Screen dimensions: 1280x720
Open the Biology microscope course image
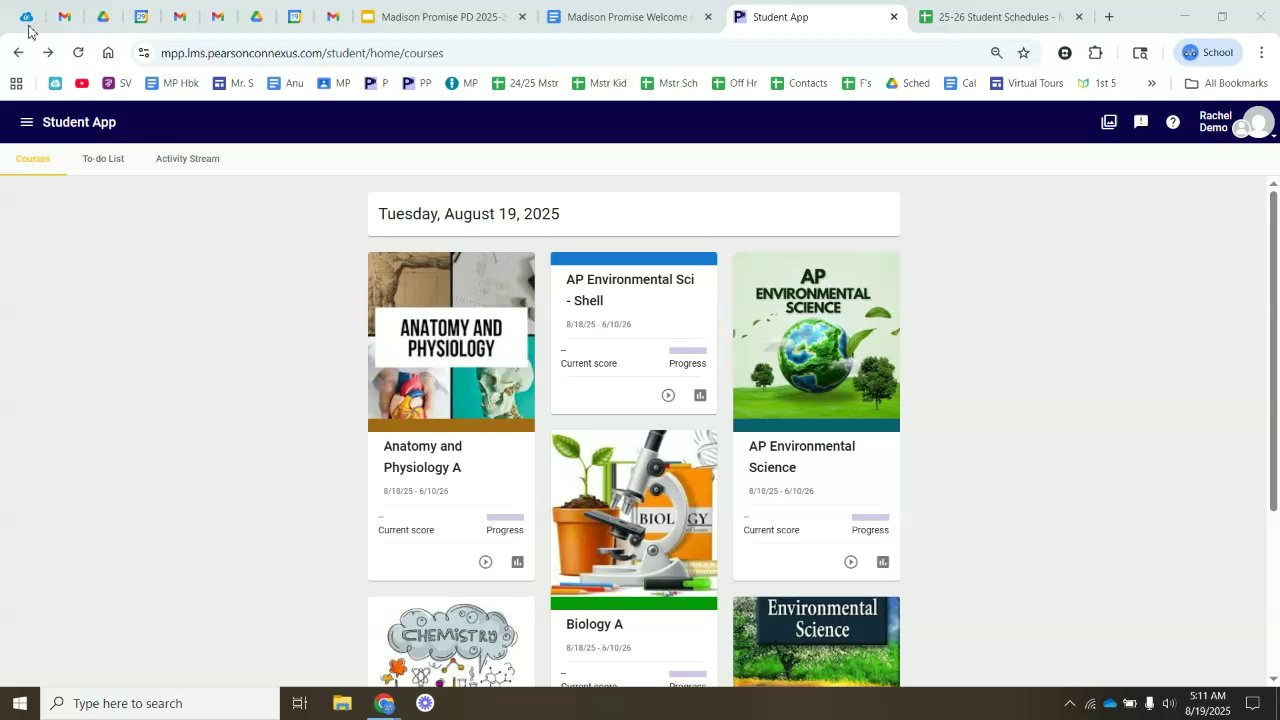coord(634,514)
